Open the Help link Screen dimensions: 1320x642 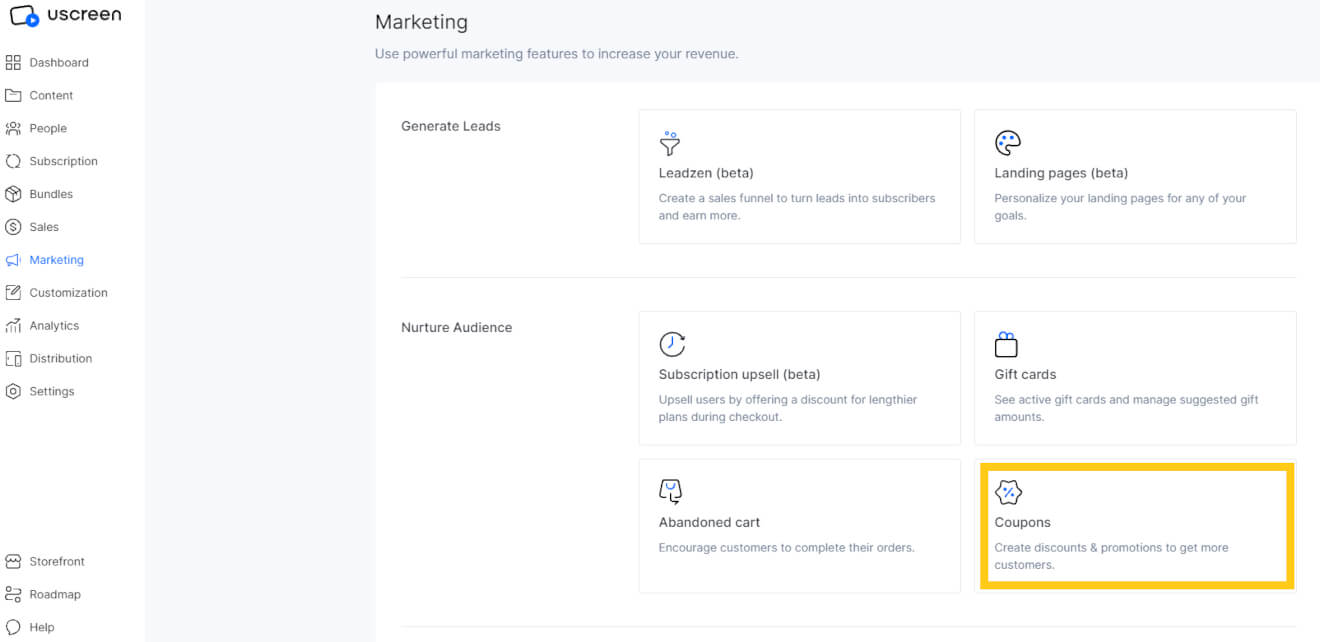pyautogui.click(x=42, y=628)
